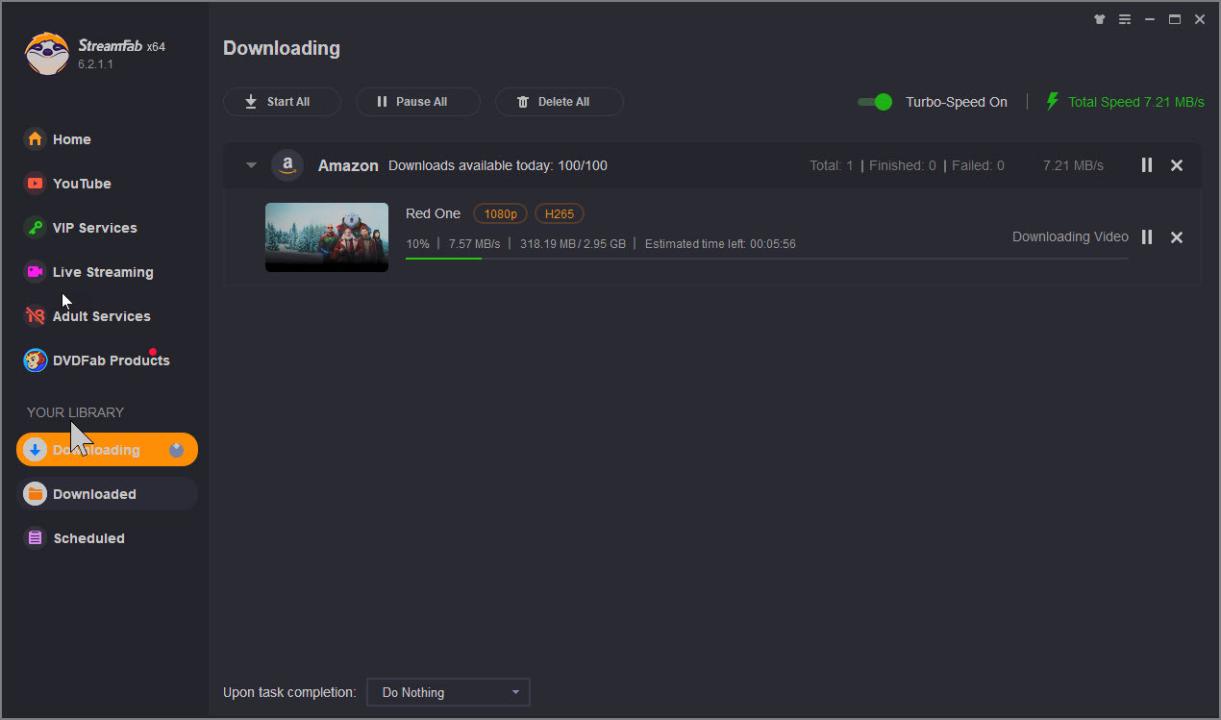Open the Home section
Viewport: 1221px width, 720px height.
point(58,139)
